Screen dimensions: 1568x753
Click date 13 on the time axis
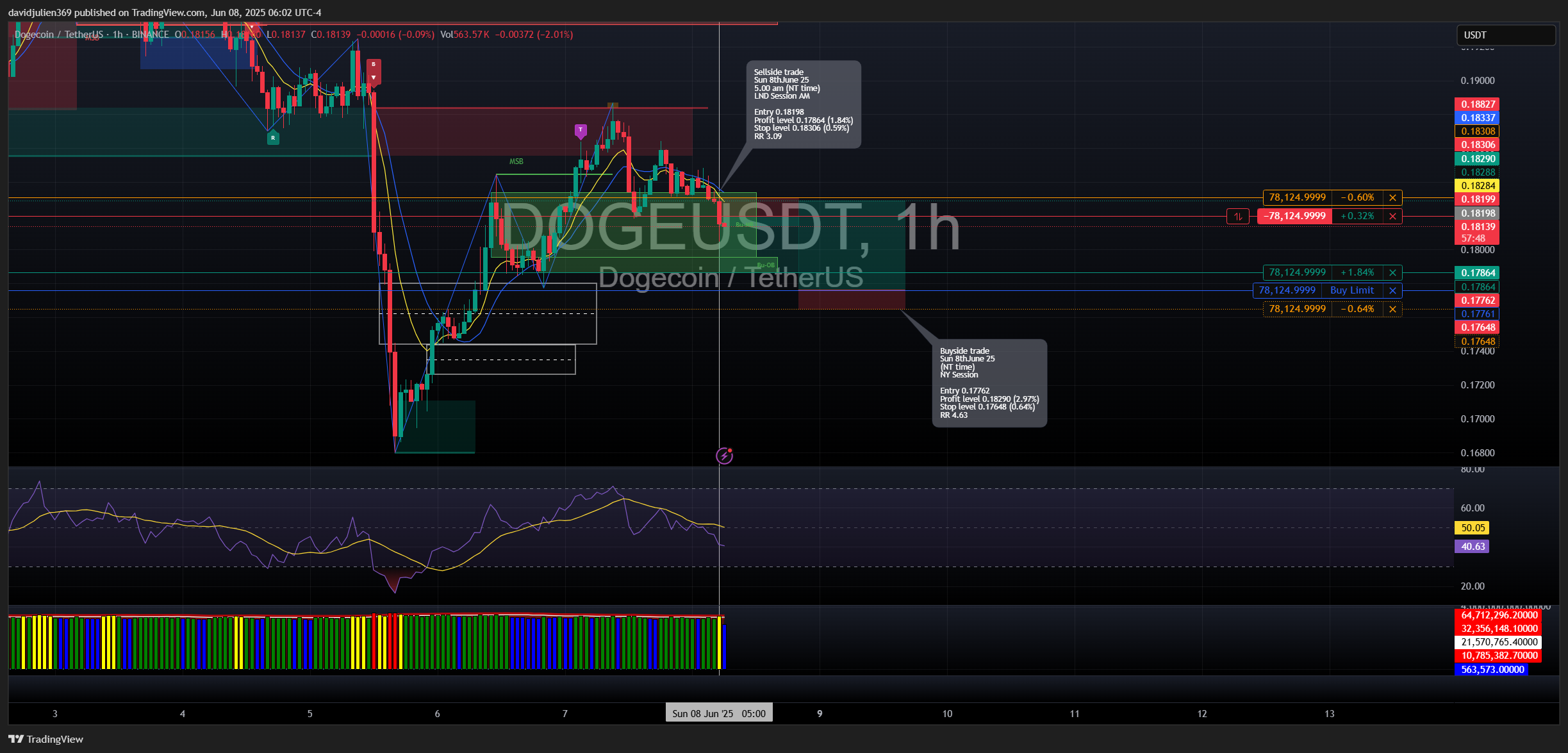[1330, 714]
